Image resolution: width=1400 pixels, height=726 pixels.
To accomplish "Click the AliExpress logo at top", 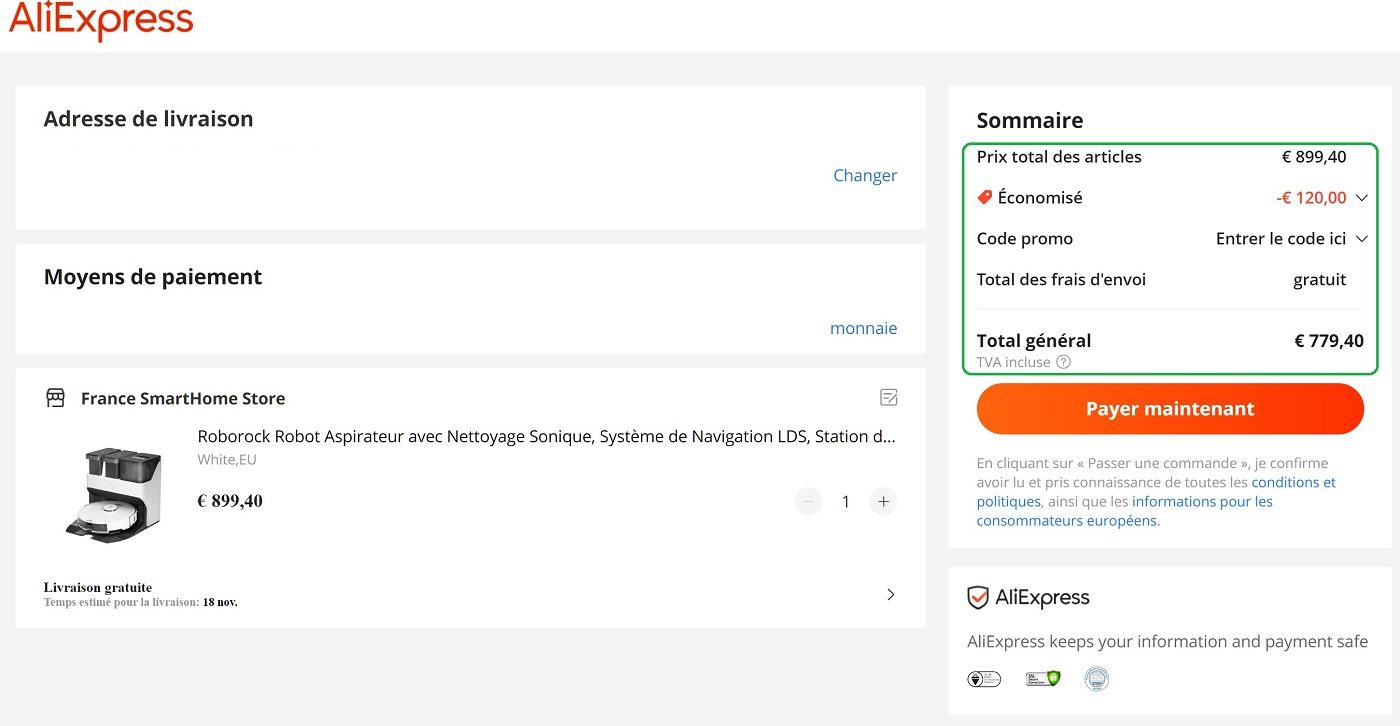I will coord(101,20).
